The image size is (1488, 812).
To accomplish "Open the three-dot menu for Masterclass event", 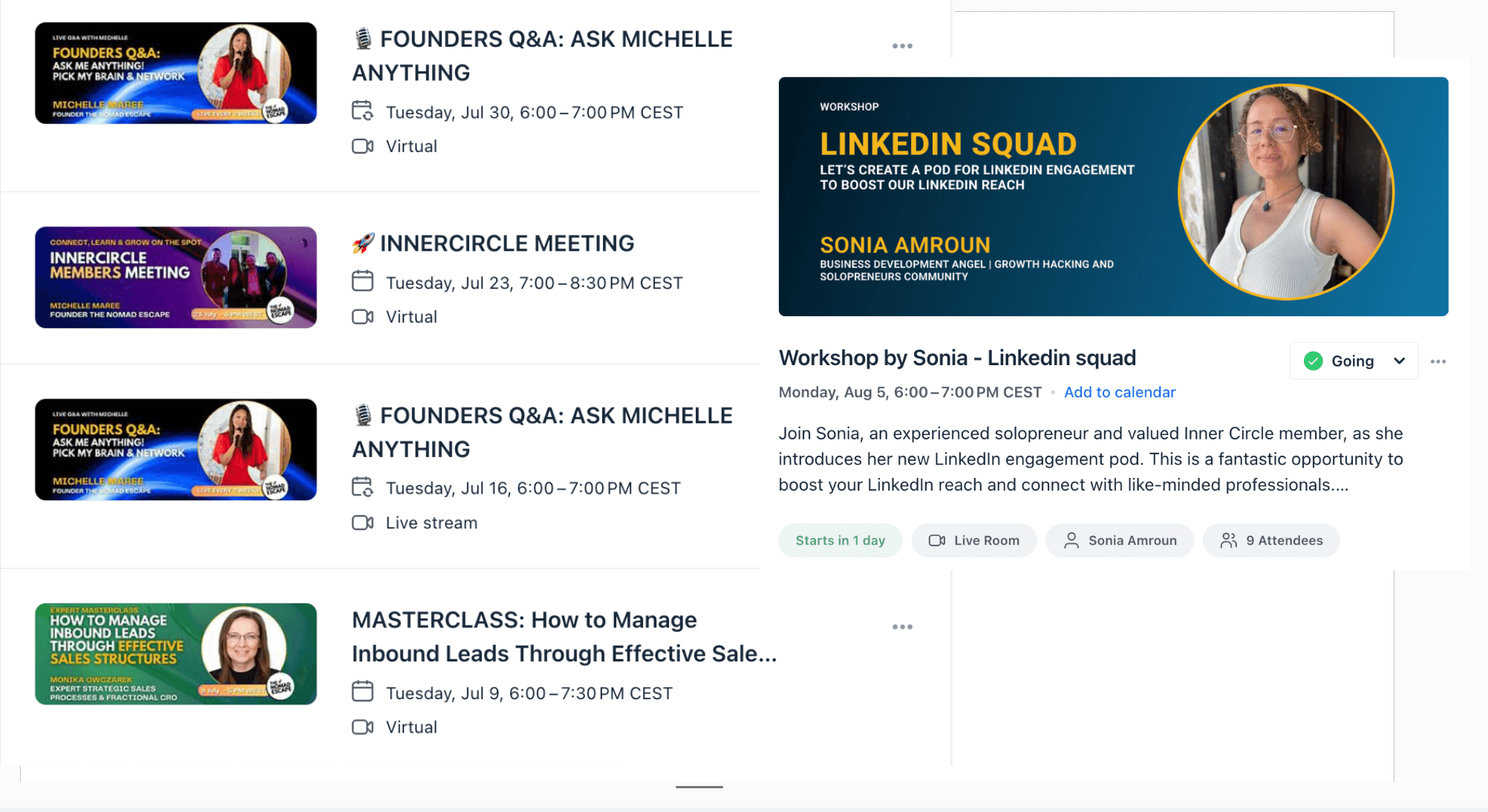I will (x=902, y=627).
